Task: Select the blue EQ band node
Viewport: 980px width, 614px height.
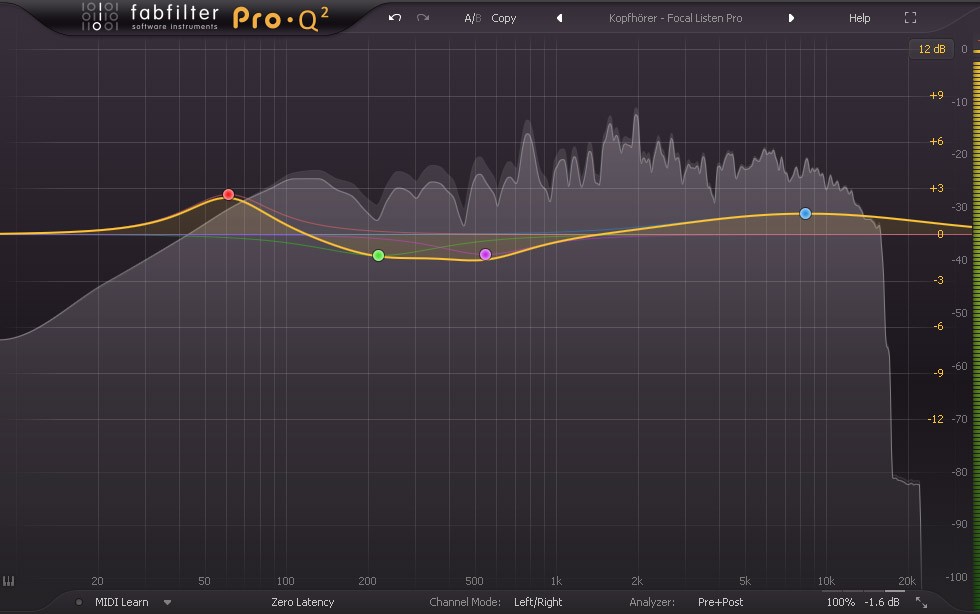Action: [805, 213]
